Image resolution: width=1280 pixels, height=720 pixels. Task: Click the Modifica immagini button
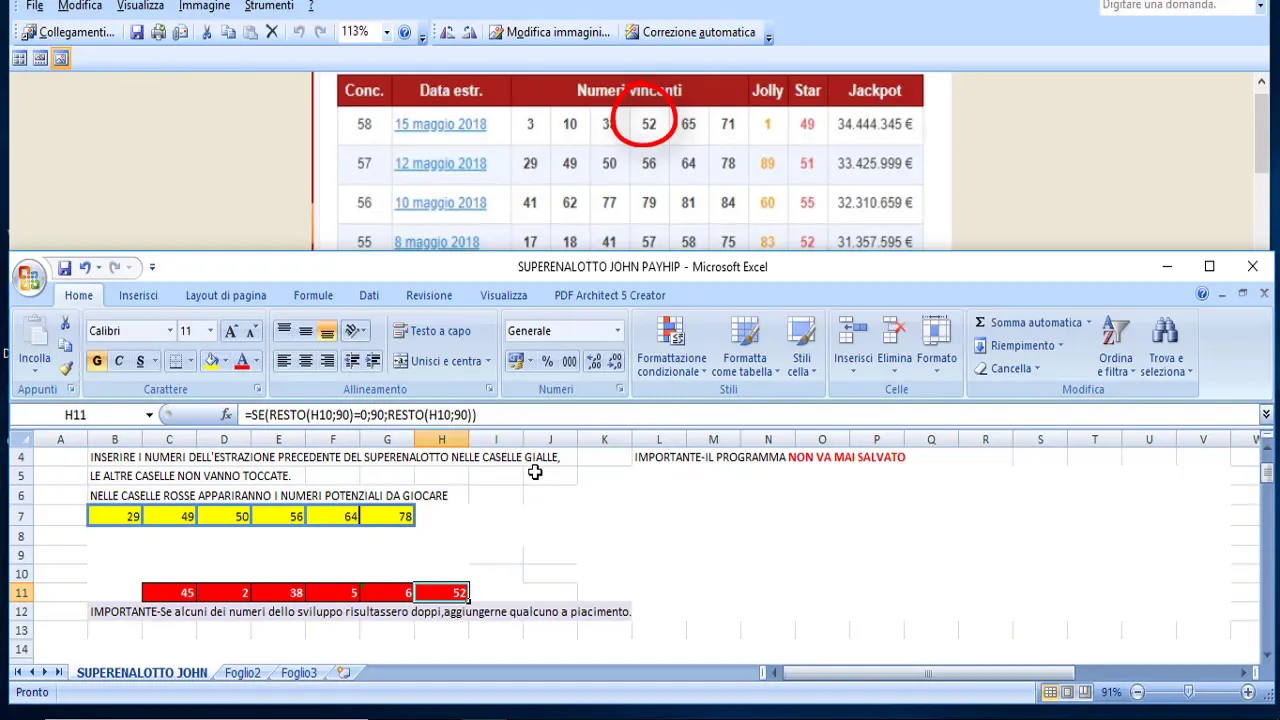click(x=549, y=32)
